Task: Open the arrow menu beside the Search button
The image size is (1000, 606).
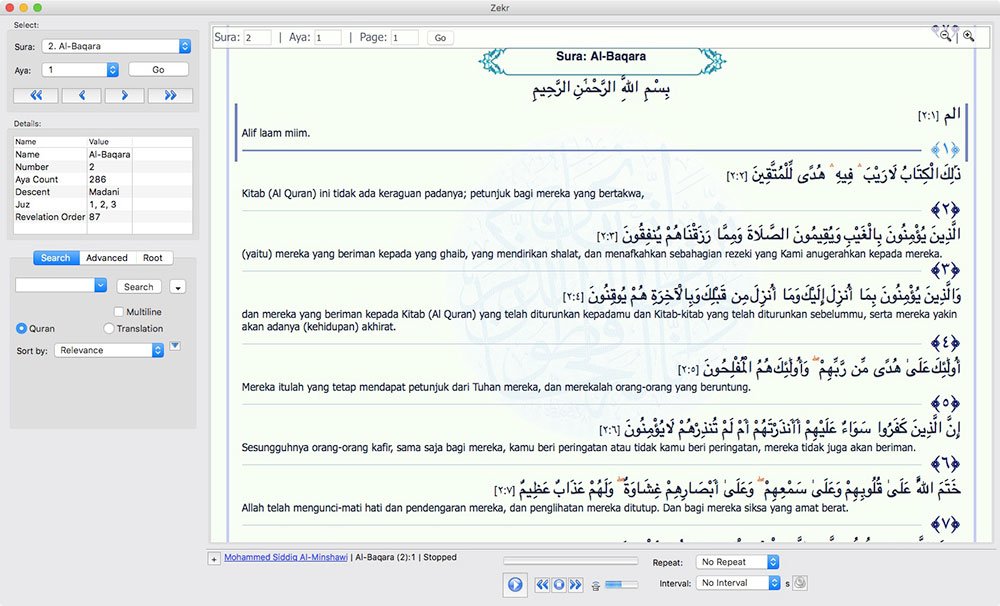Action: (x=178, y=287)
